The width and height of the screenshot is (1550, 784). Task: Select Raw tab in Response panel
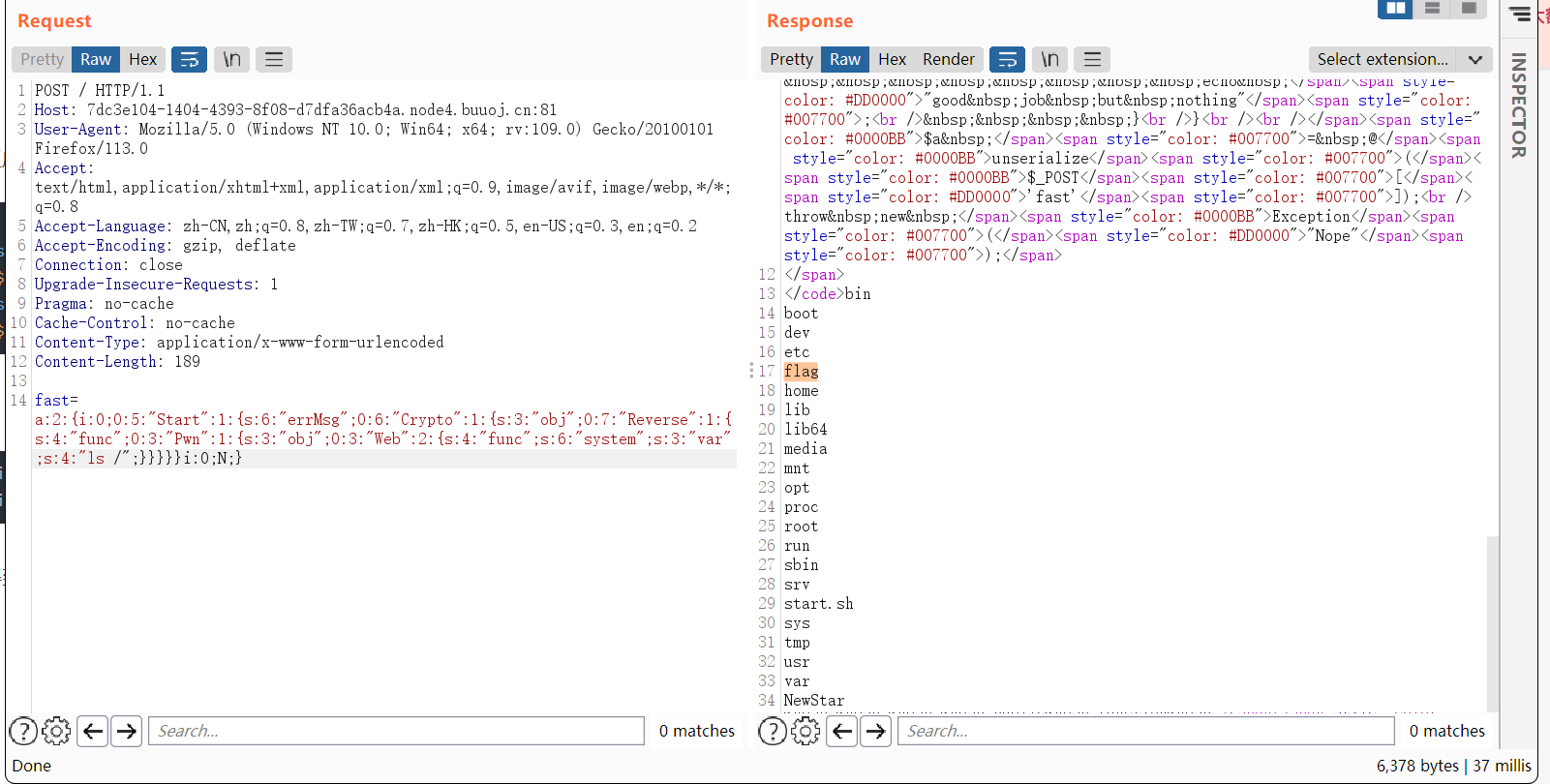pyautogui.click(x=845, y=59)
